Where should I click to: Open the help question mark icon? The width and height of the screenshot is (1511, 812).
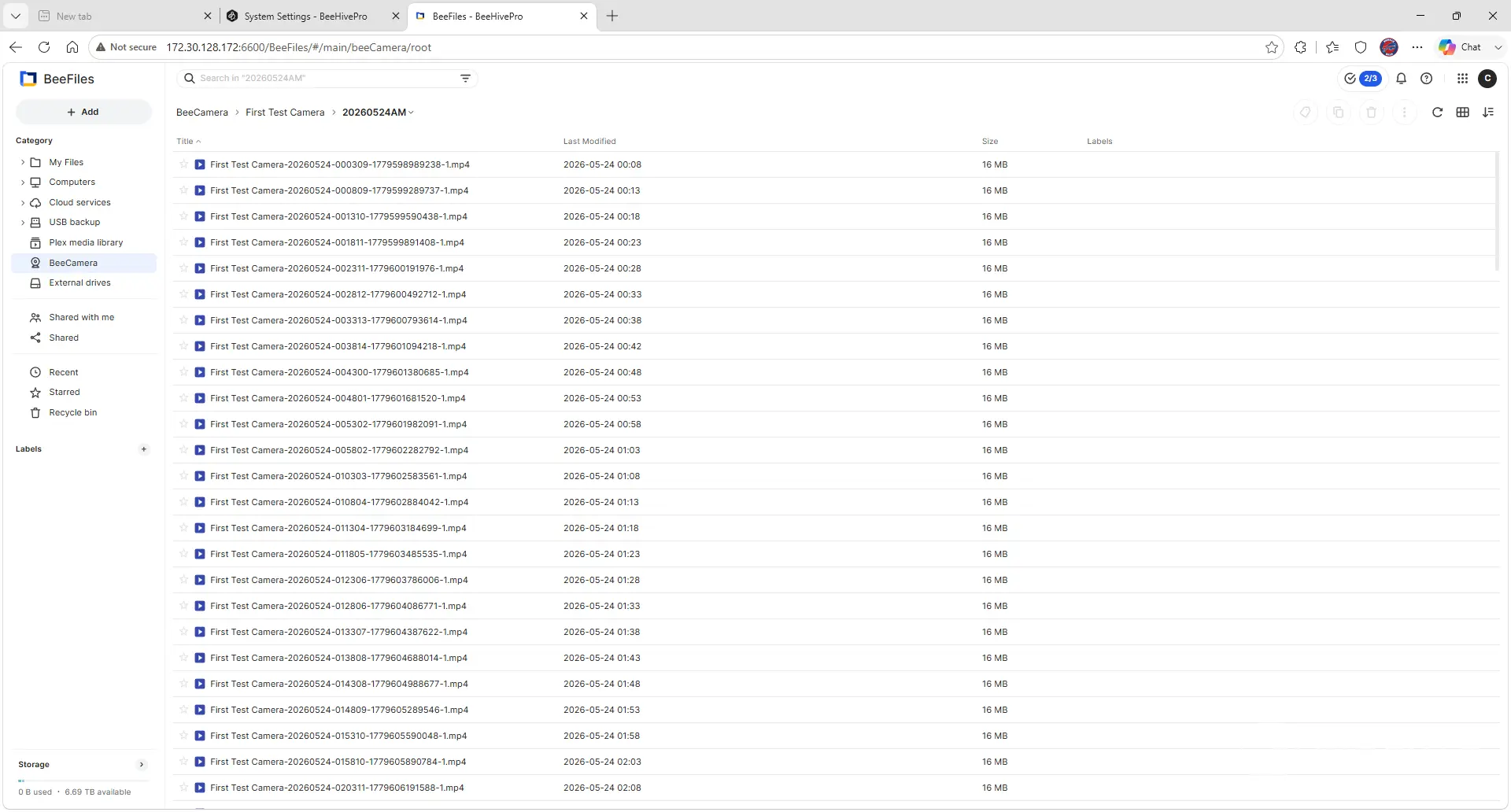(x=1426, y=79)
